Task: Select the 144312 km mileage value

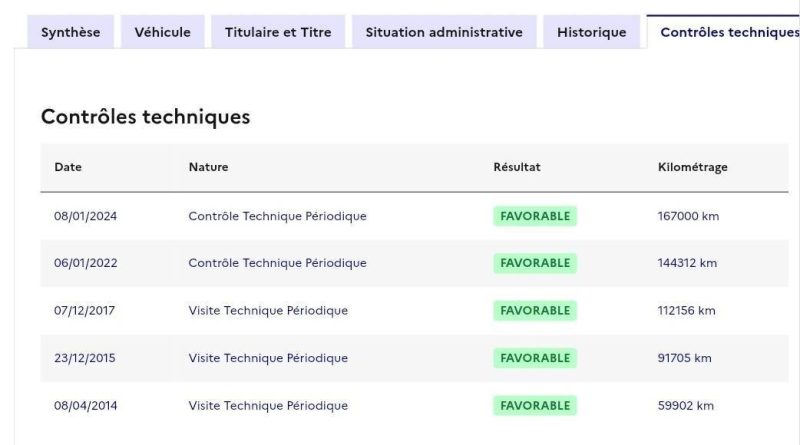Action: point(683,263)
